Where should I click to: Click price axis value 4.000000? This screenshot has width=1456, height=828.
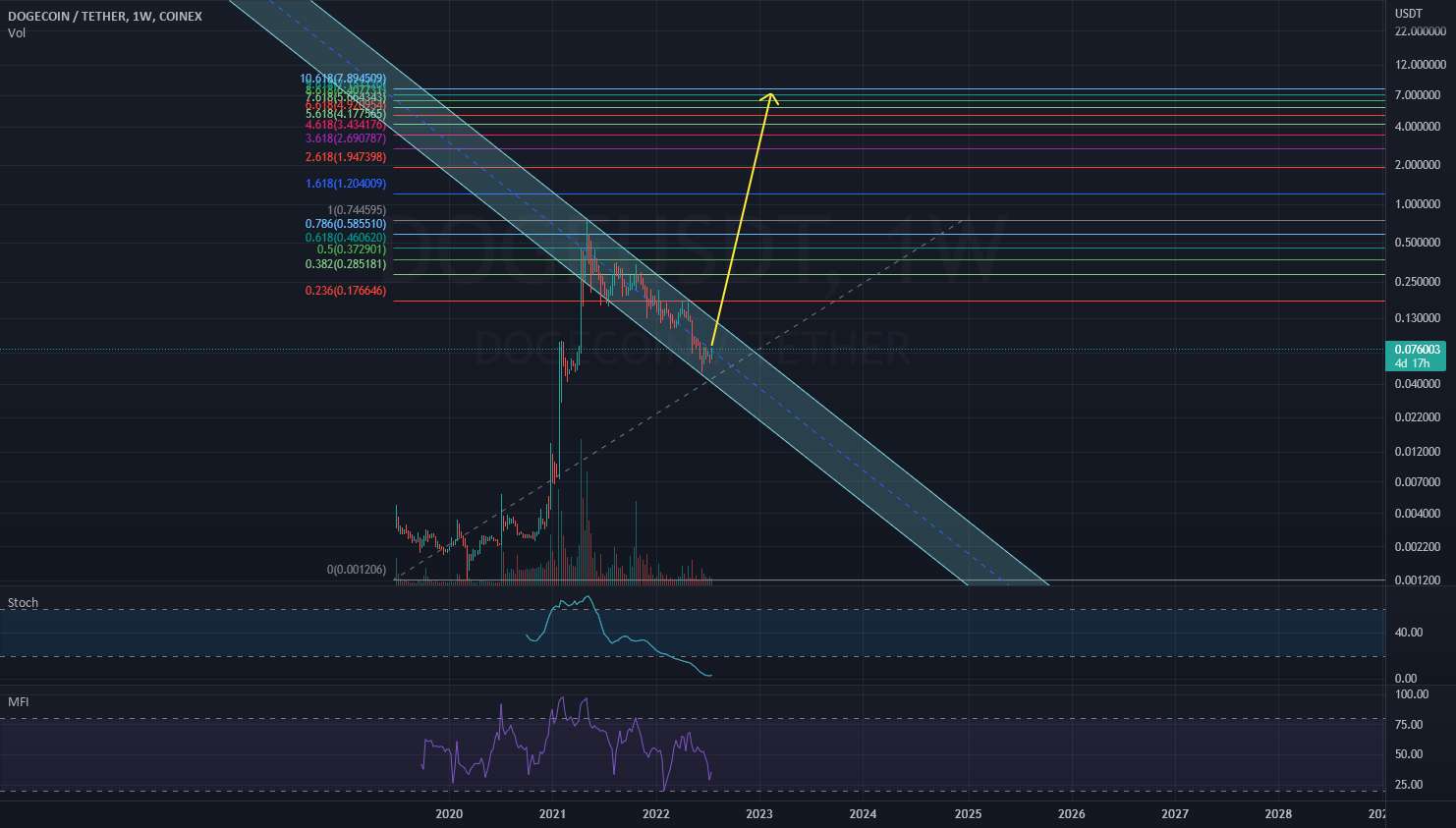point(1418,127)
